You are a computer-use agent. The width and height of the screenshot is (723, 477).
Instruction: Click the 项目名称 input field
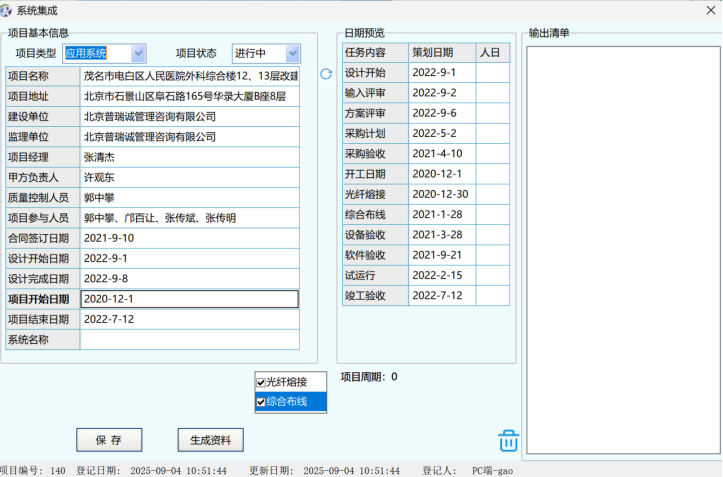click(x=190, y=76)
